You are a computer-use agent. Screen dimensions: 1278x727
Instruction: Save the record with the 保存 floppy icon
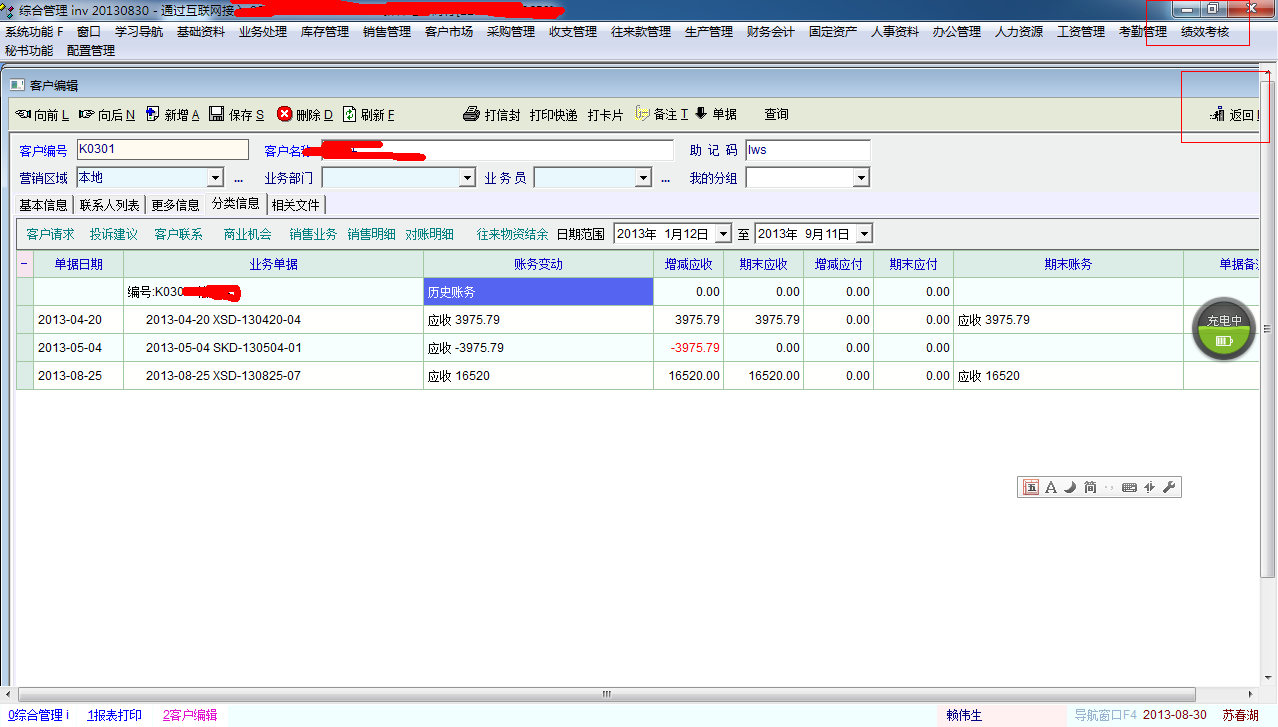217,114
